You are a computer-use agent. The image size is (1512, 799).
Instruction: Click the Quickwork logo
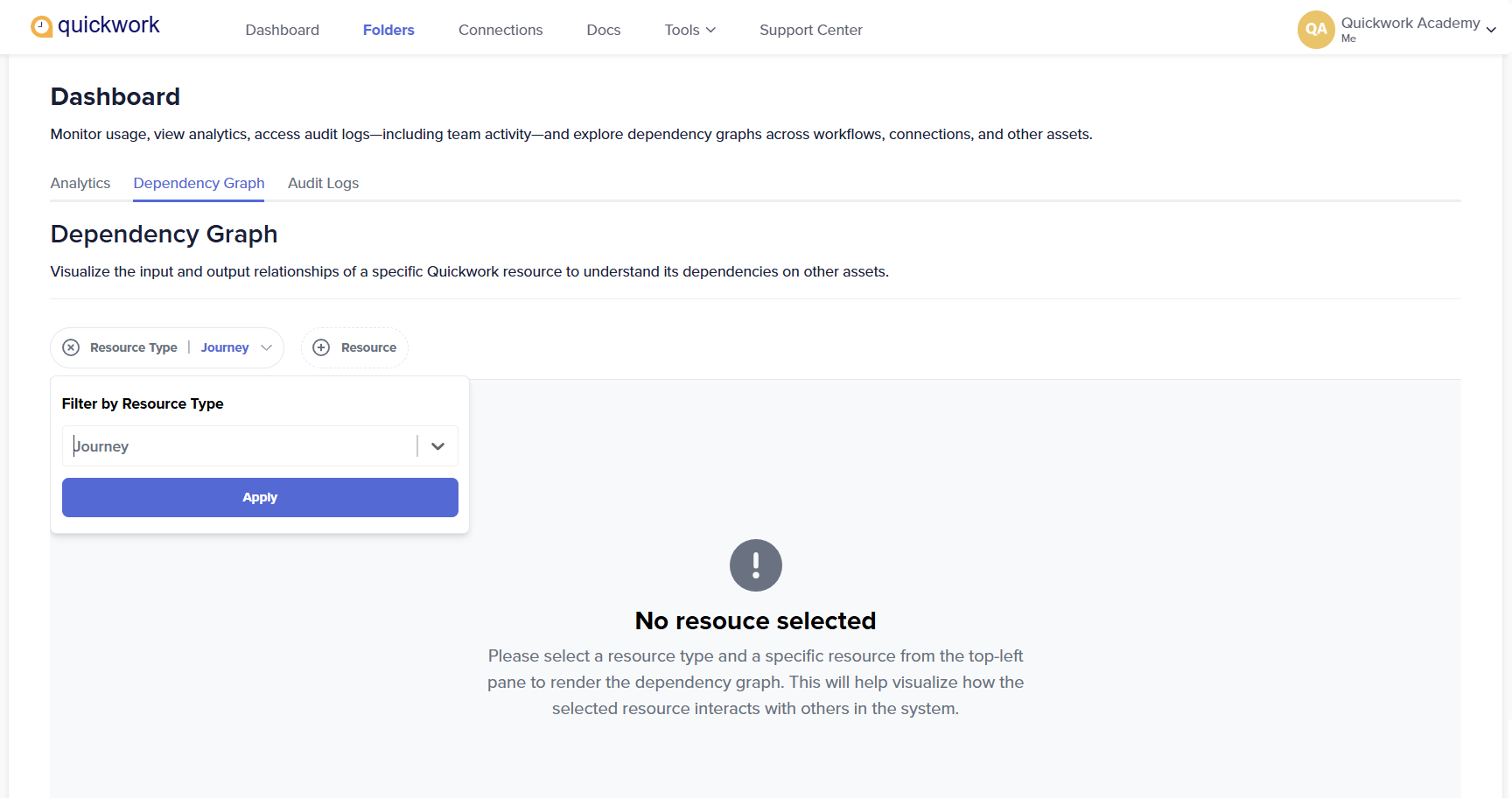click(x=95, y=26)
